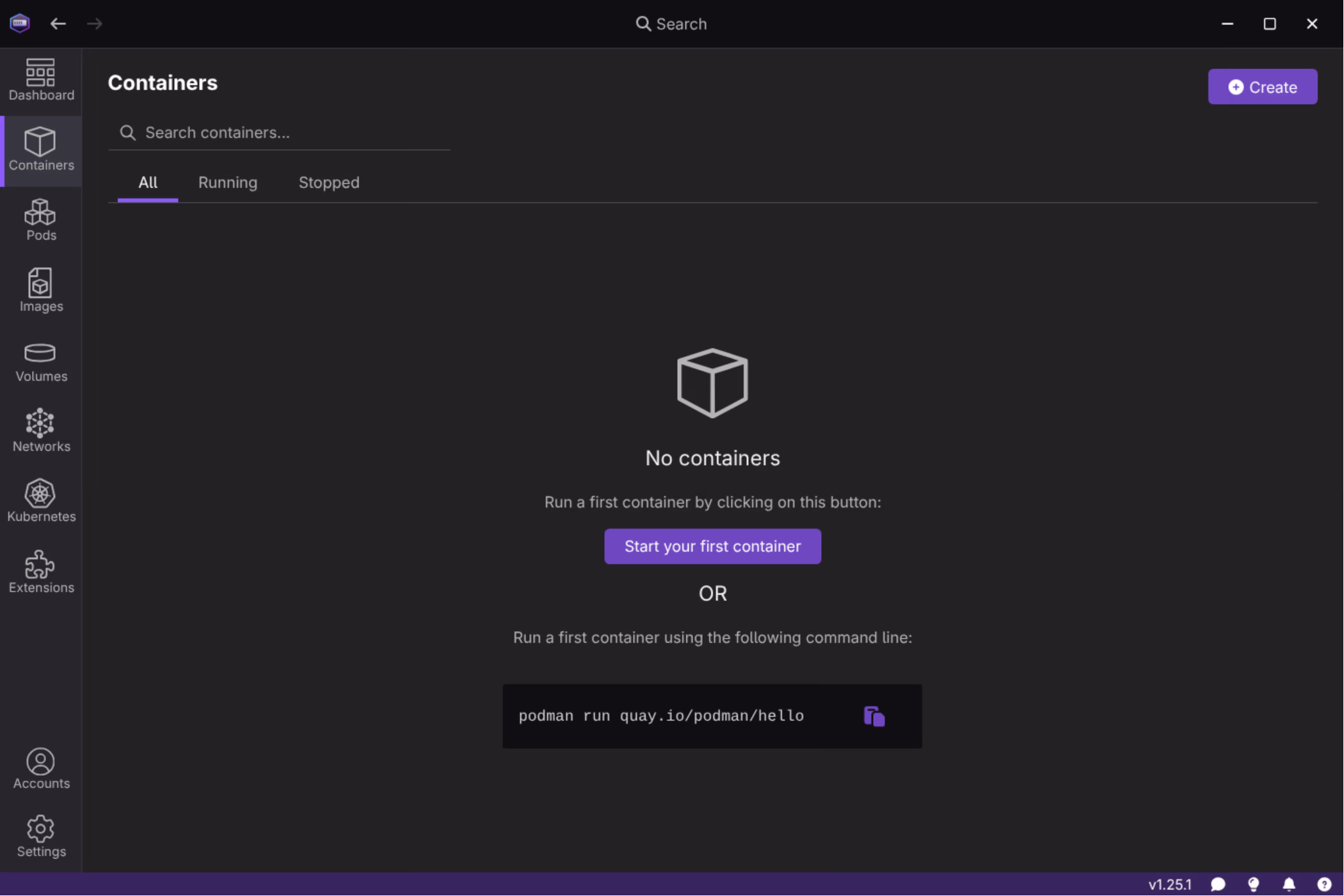The width and height of the screenshot is (1344, 896).
Task: Go back with the left arrow
Action: coord(58,24)
